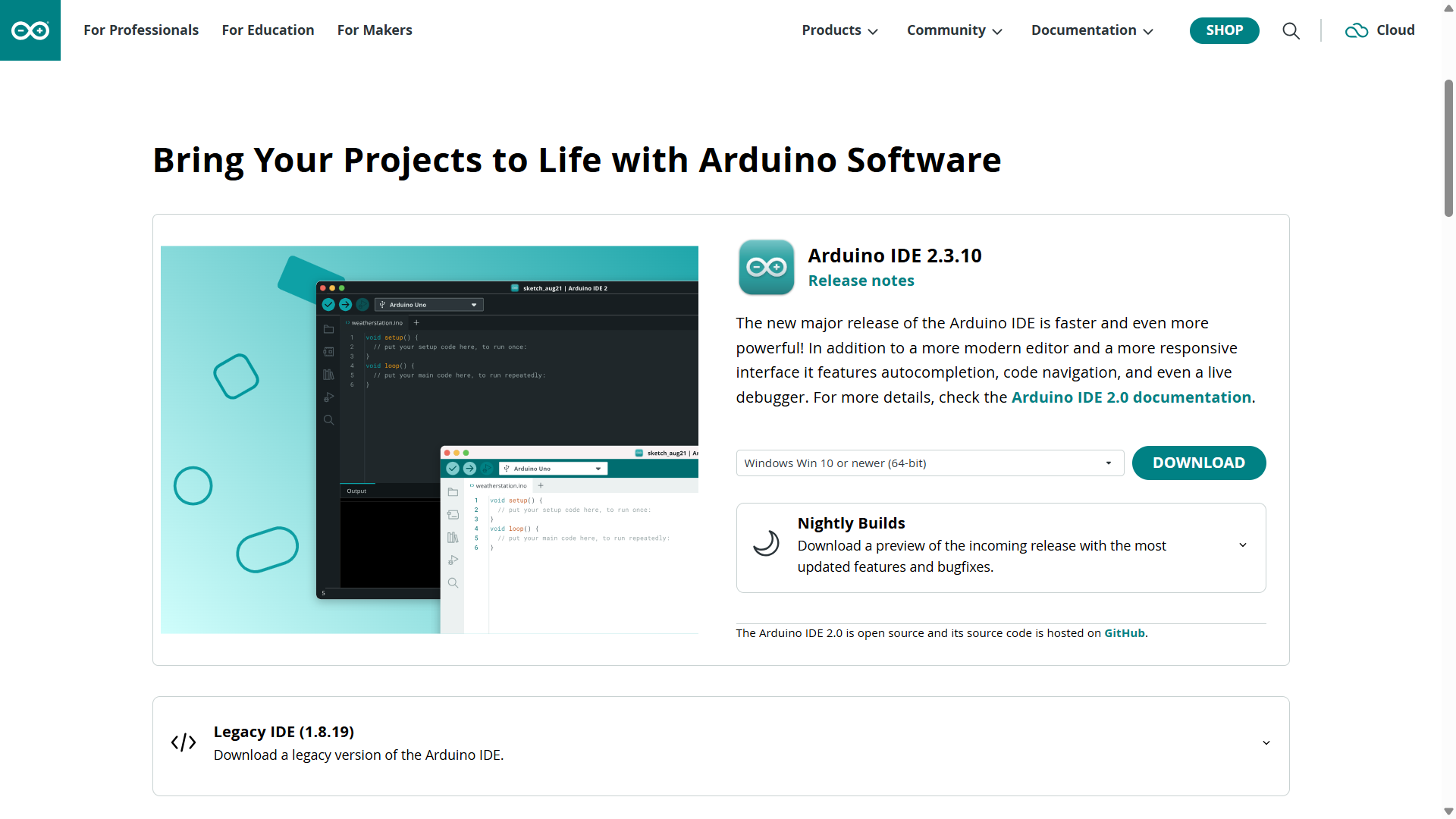This screenshot has height=819, width=1456.
Task: Click the Cloud text link
Action: point(1396,30)
